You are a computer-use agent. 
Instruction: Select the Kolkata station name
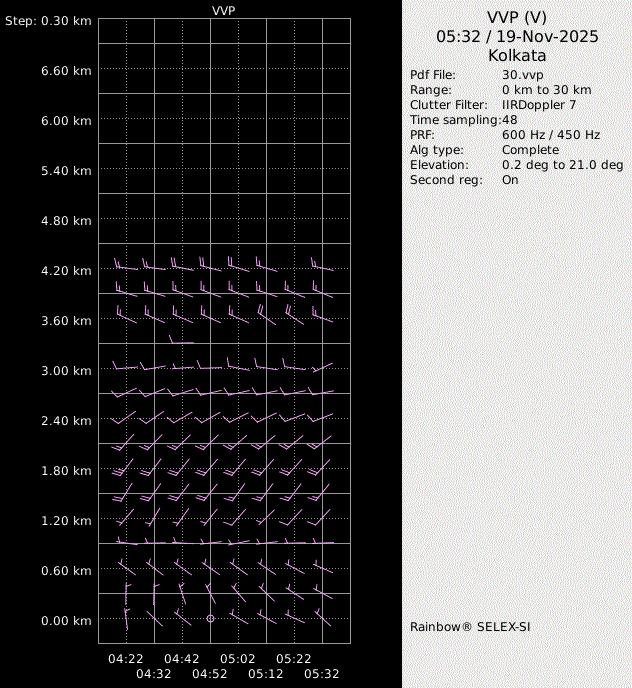517,55
